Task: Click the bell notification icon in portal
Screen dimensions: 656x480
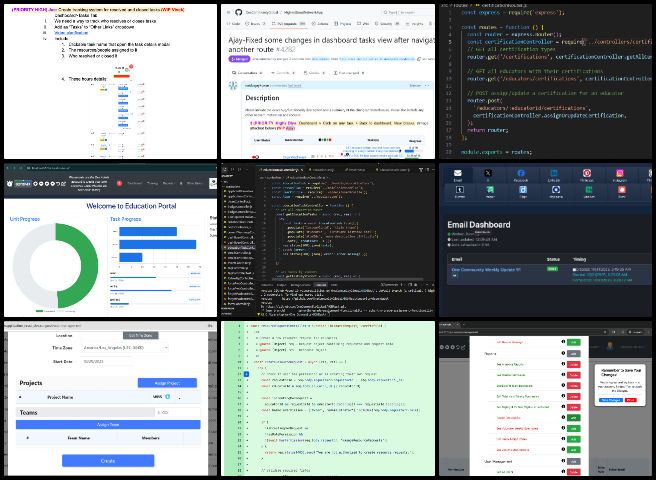Action: [181, 183]
